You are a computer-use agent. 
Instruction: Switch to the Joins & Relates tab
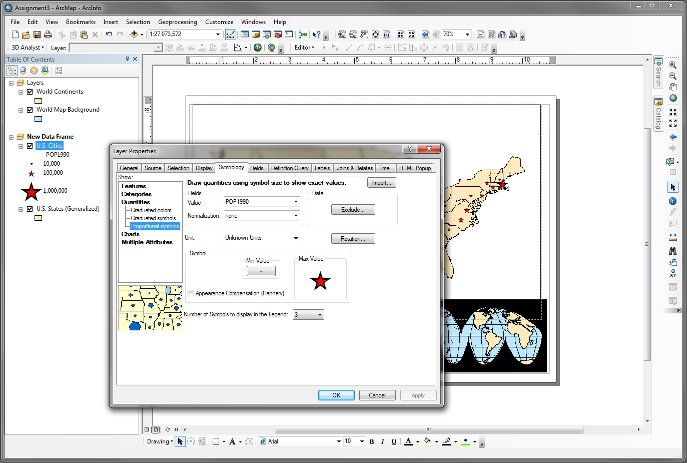pos(355,168)
